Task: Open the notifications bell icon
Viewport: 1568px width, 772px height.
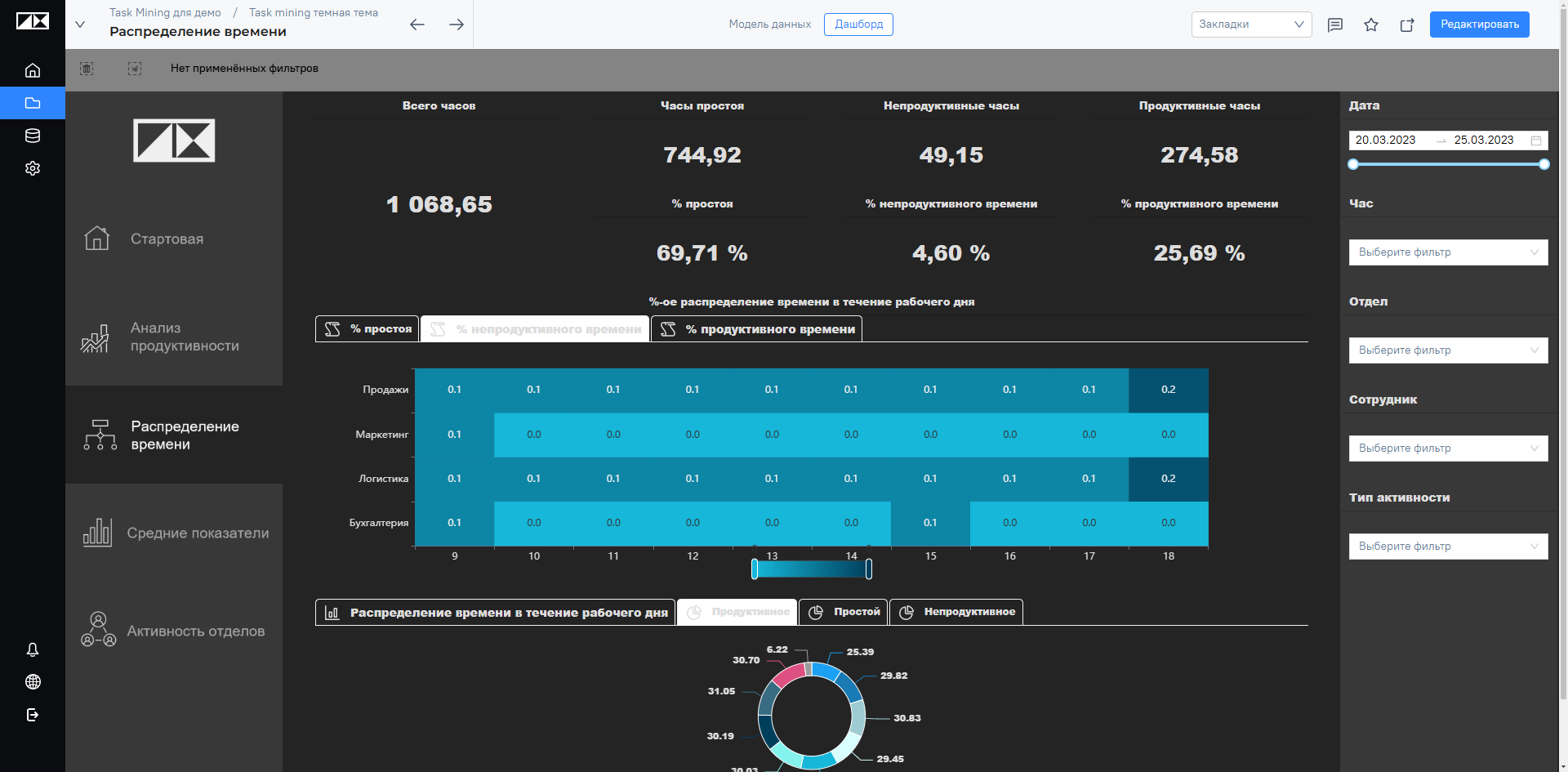Action: pyautogui.click(x=33, y=649)
